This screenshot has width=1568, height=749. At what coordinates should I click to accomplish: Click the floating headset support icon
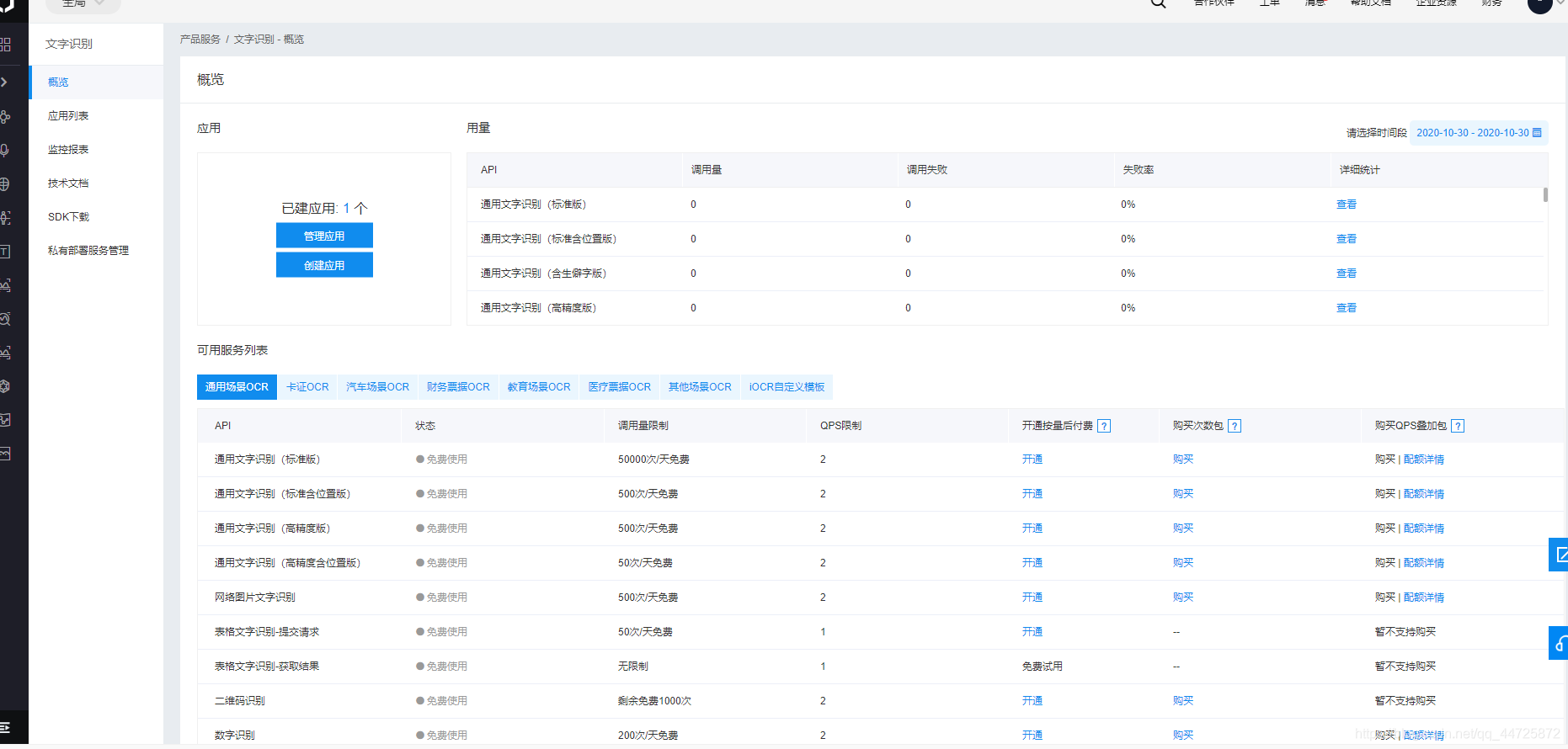click(x=1560, y=643)
